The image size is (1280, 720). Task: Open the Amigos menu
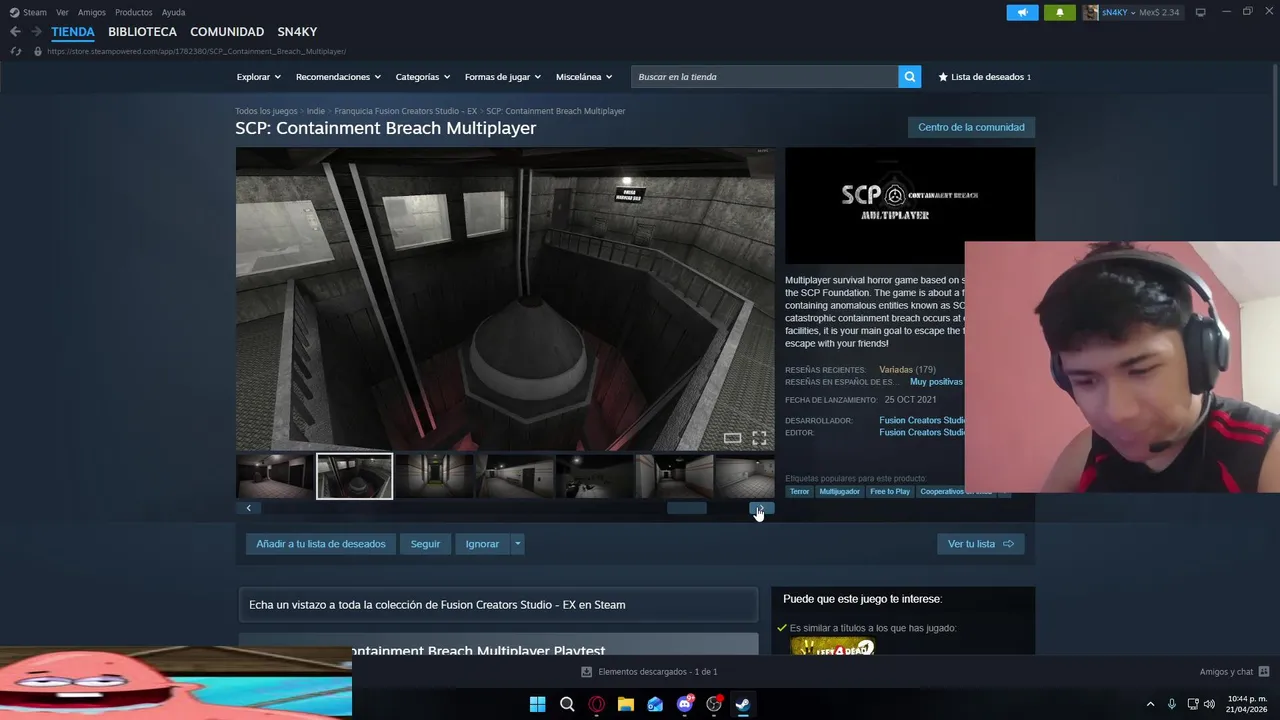92,12
